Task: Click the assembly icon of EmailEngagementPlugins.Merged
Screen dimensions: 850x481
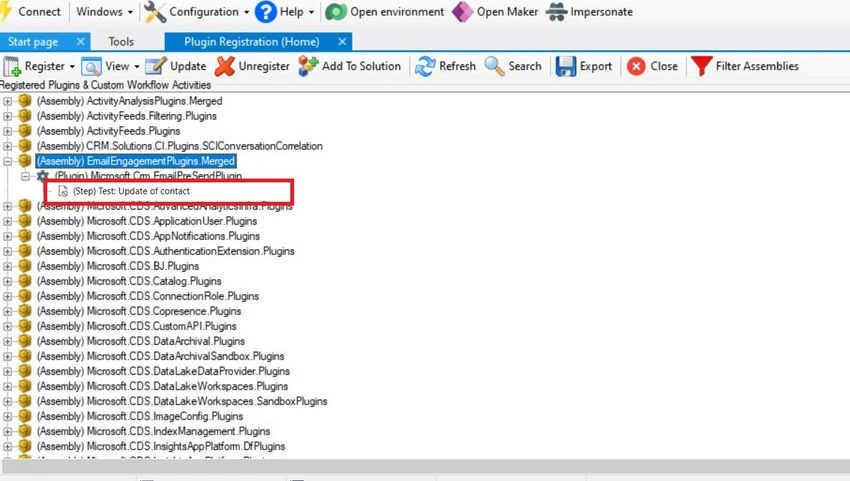Action: pyautogui.click(x=24, y=161)
